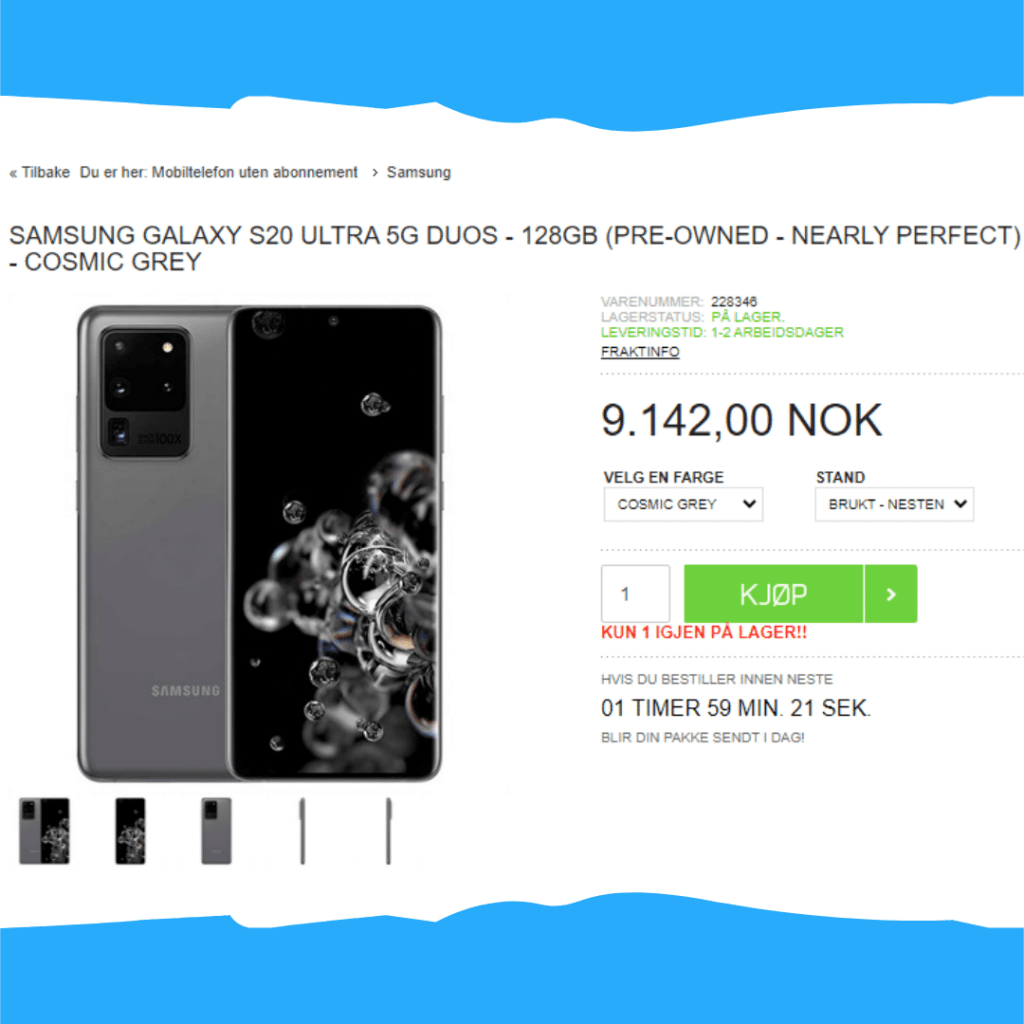Open the Fraktinfo shipping link

tap(640, 351)
